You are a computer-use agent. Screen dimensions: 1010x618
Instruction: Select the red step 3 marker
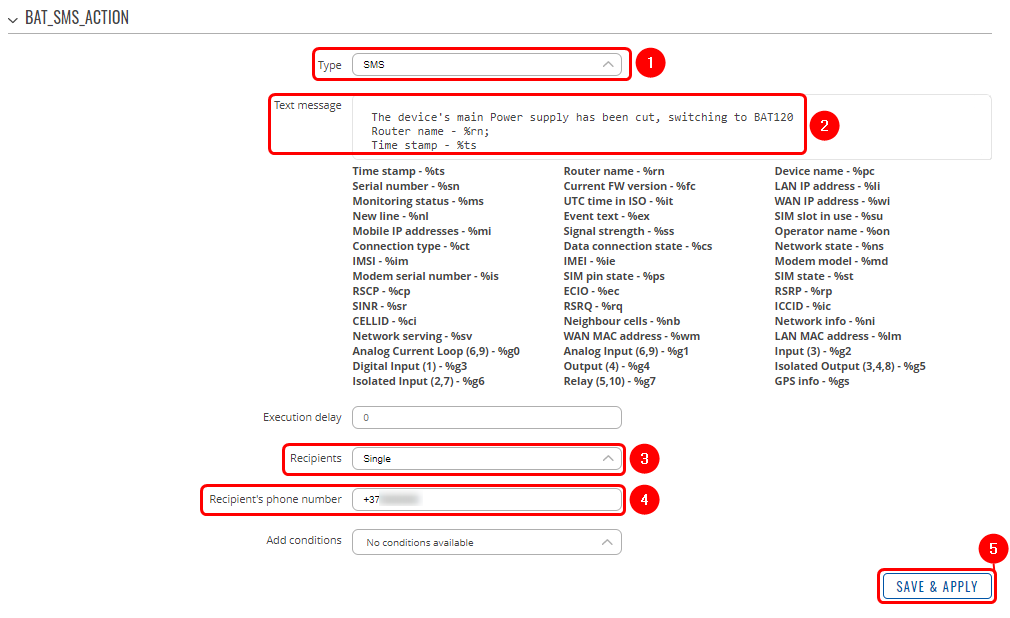[x=644, y=459]
